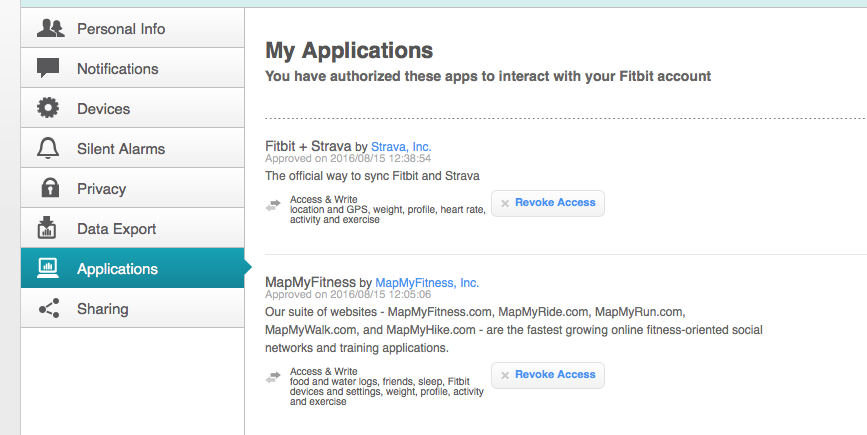Click the Personal Info people icon
Viewport: 867px width, 435px height.
click(x=49, y=29)
